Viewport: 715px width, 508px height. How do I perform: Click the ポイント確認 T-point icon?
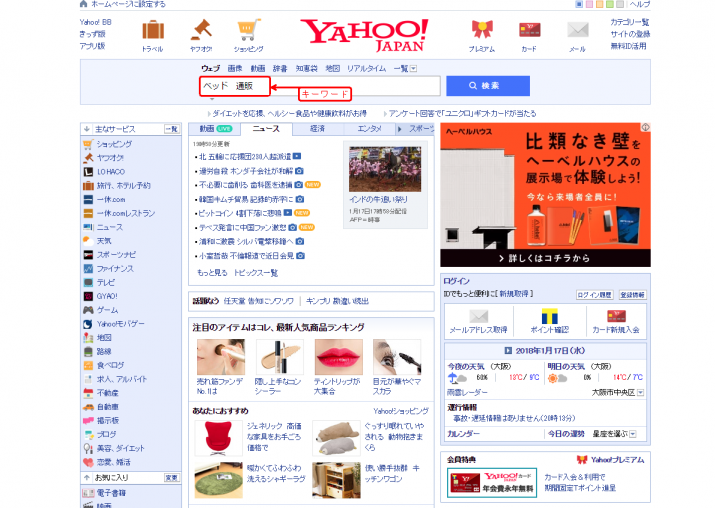549,316
